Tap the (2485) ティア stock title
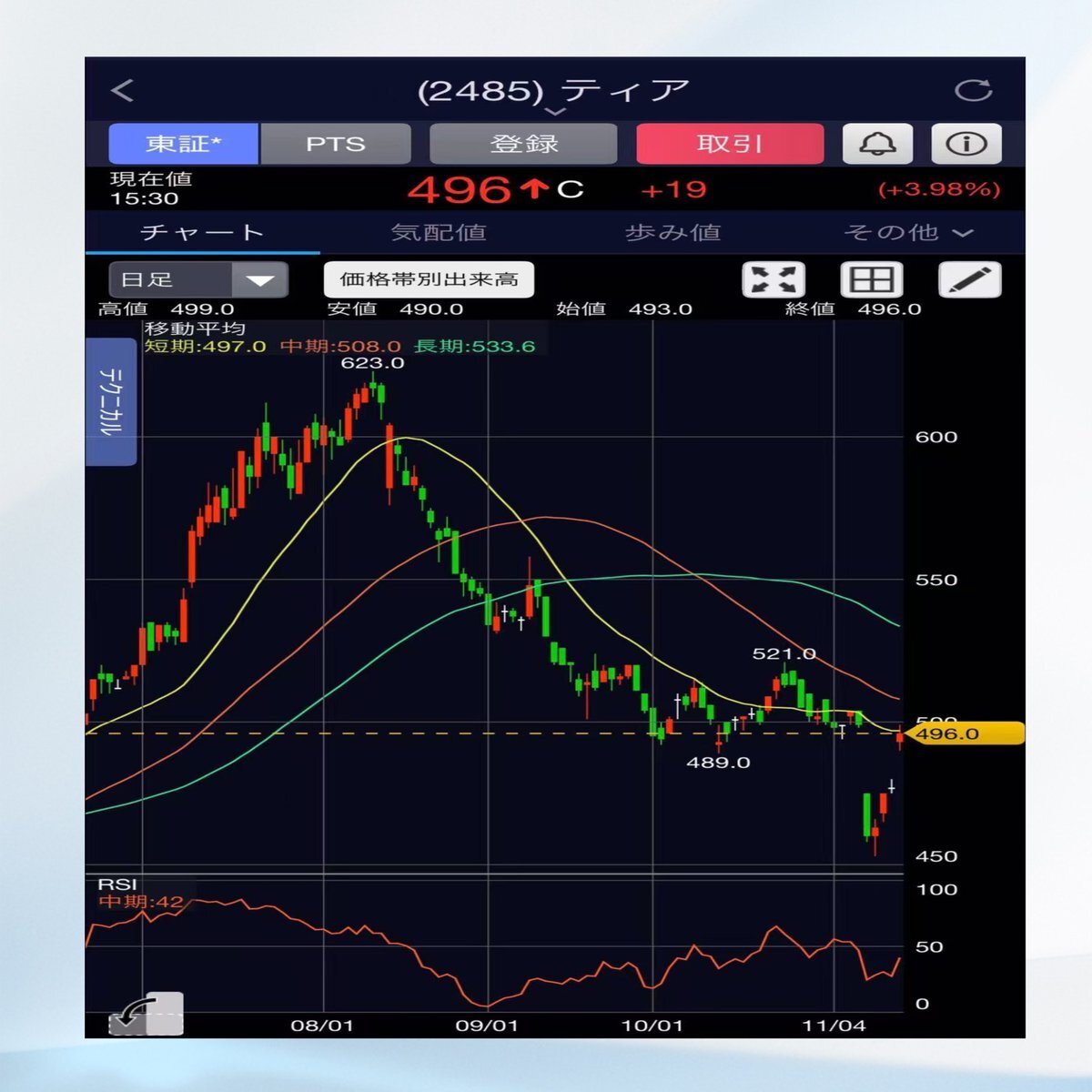Screen dimensions: 1092x1092 pos(553,90)
